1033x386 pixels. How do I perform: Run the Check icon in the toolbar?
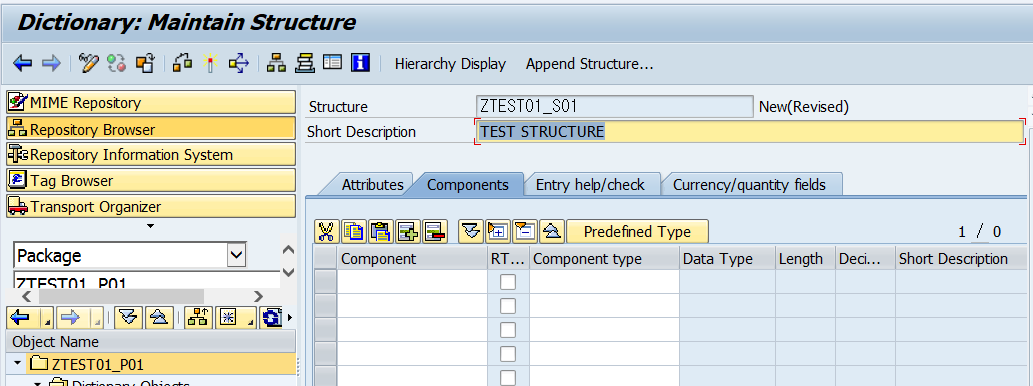(x=182, y=63)
